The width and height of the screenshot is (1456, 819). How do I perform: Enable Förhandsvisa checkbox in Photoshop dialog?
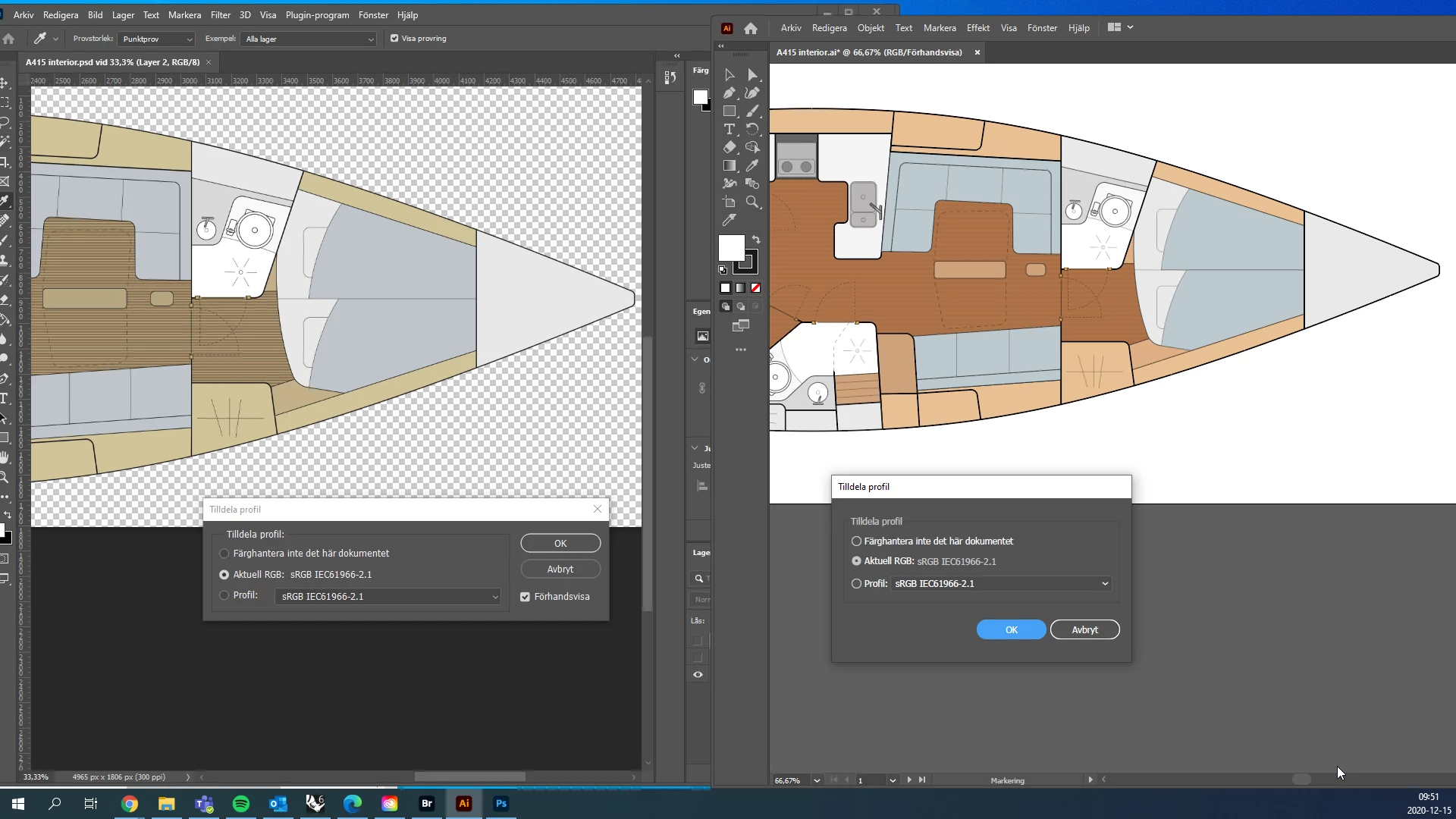pyautogui.click(x=525, y=597)
